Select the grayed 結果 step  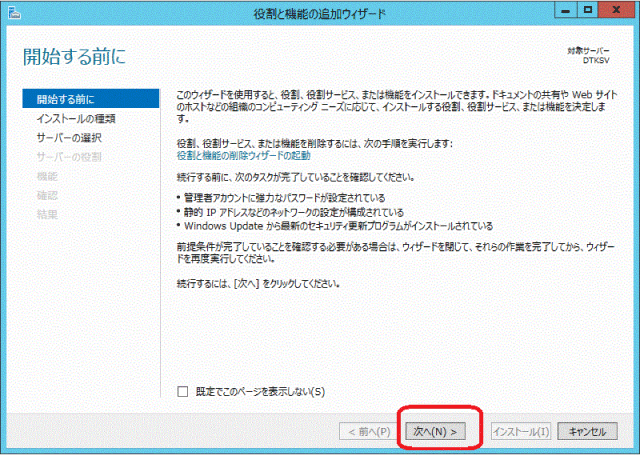point(47,215)
